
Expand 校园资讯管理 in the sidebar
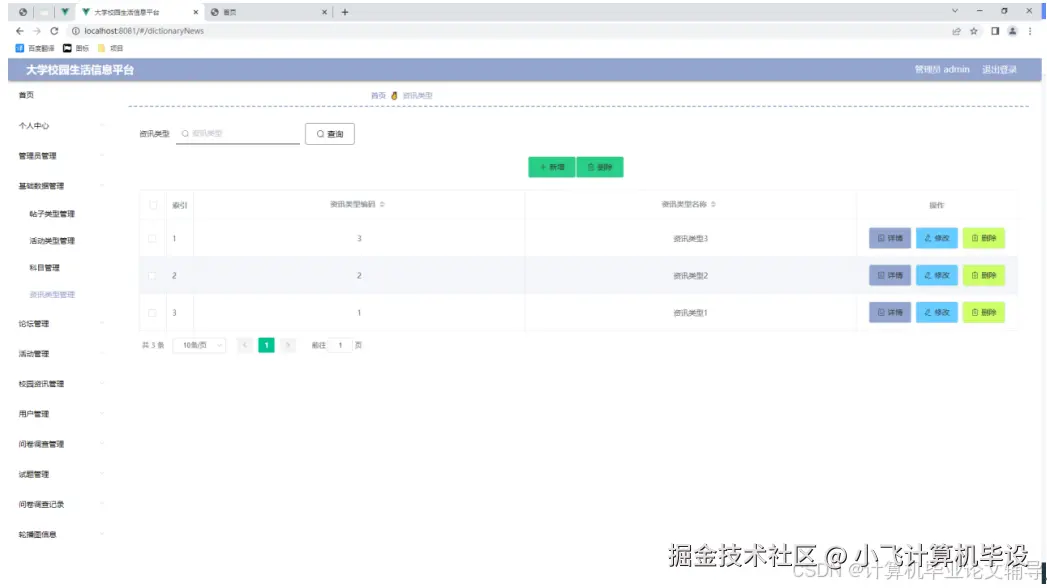(x=60, y=384)
